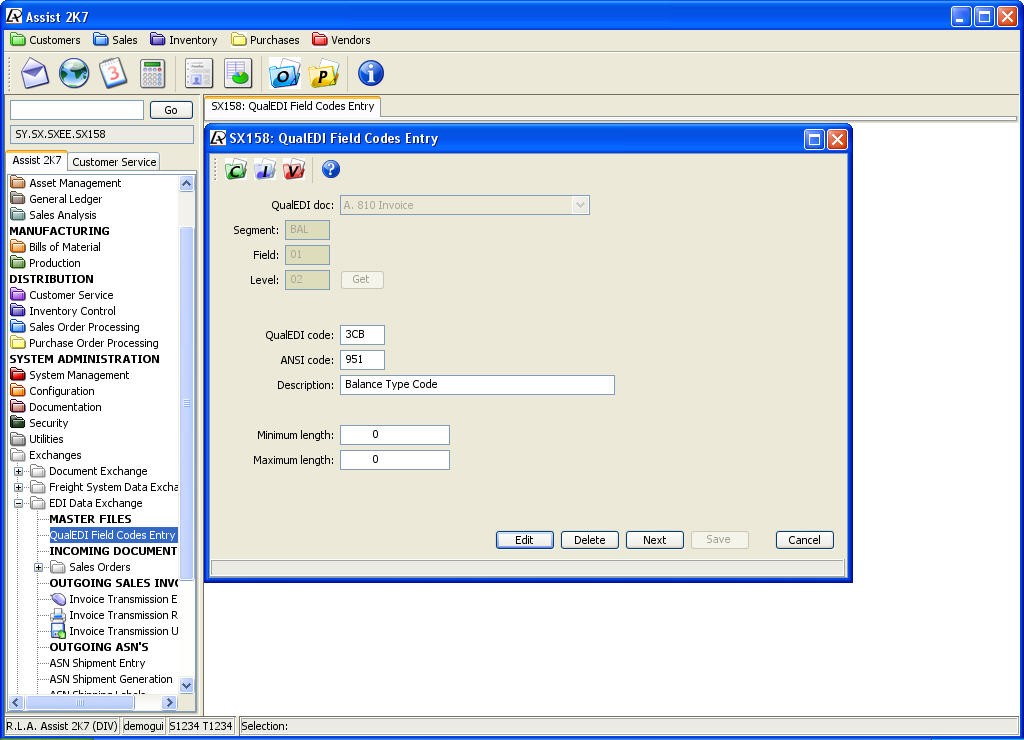
Task: Open System Management folder
Action: coord(70,375)
